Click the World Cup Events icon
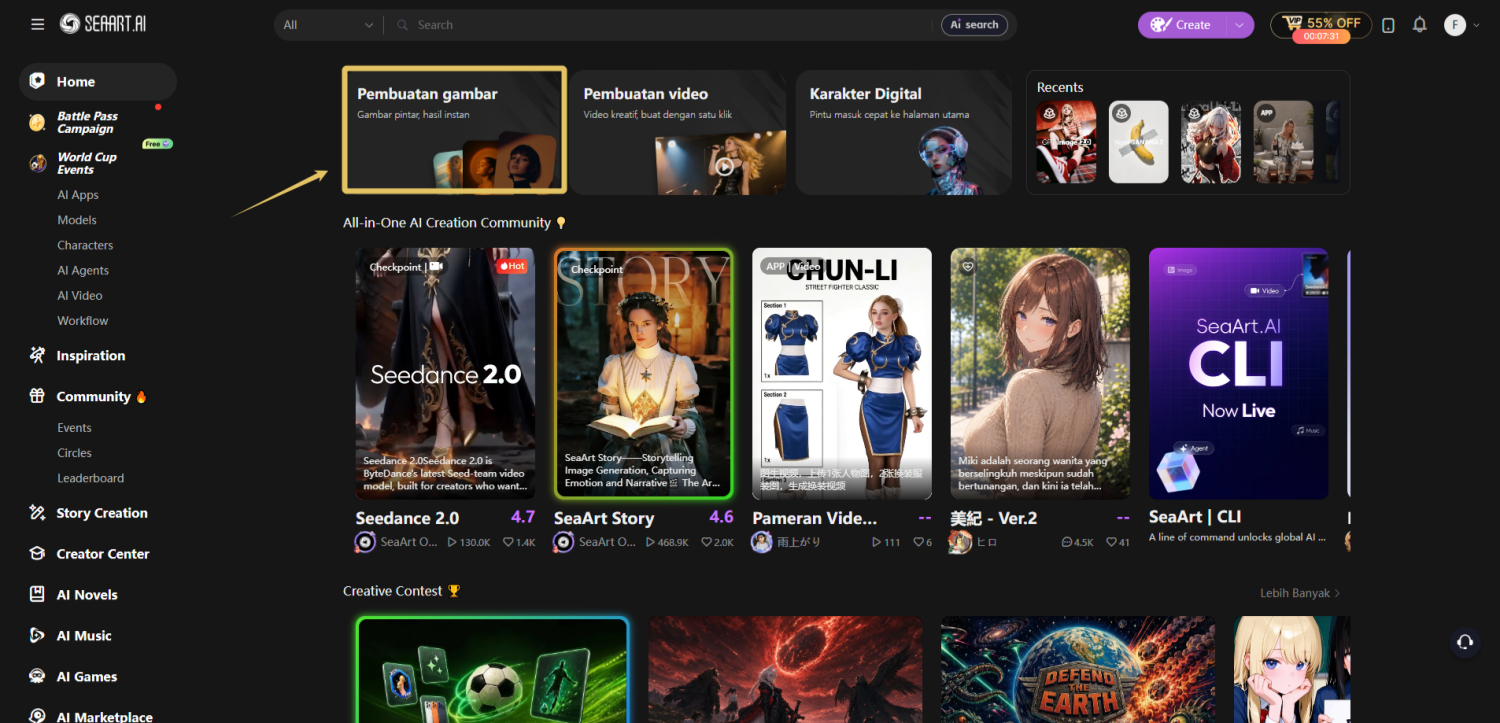Viewport: 1500px width, 723px height. pos(37,163)
